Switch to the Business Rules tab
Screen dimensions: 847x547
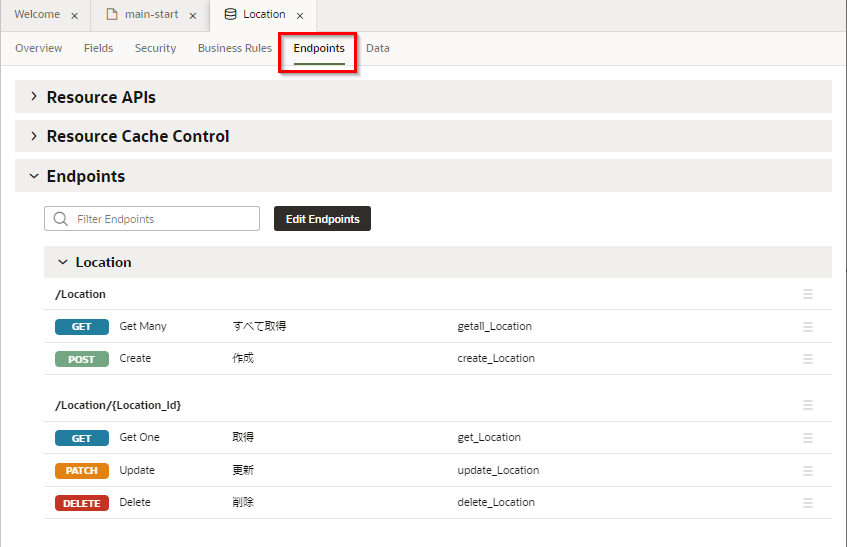coord(234,48)
